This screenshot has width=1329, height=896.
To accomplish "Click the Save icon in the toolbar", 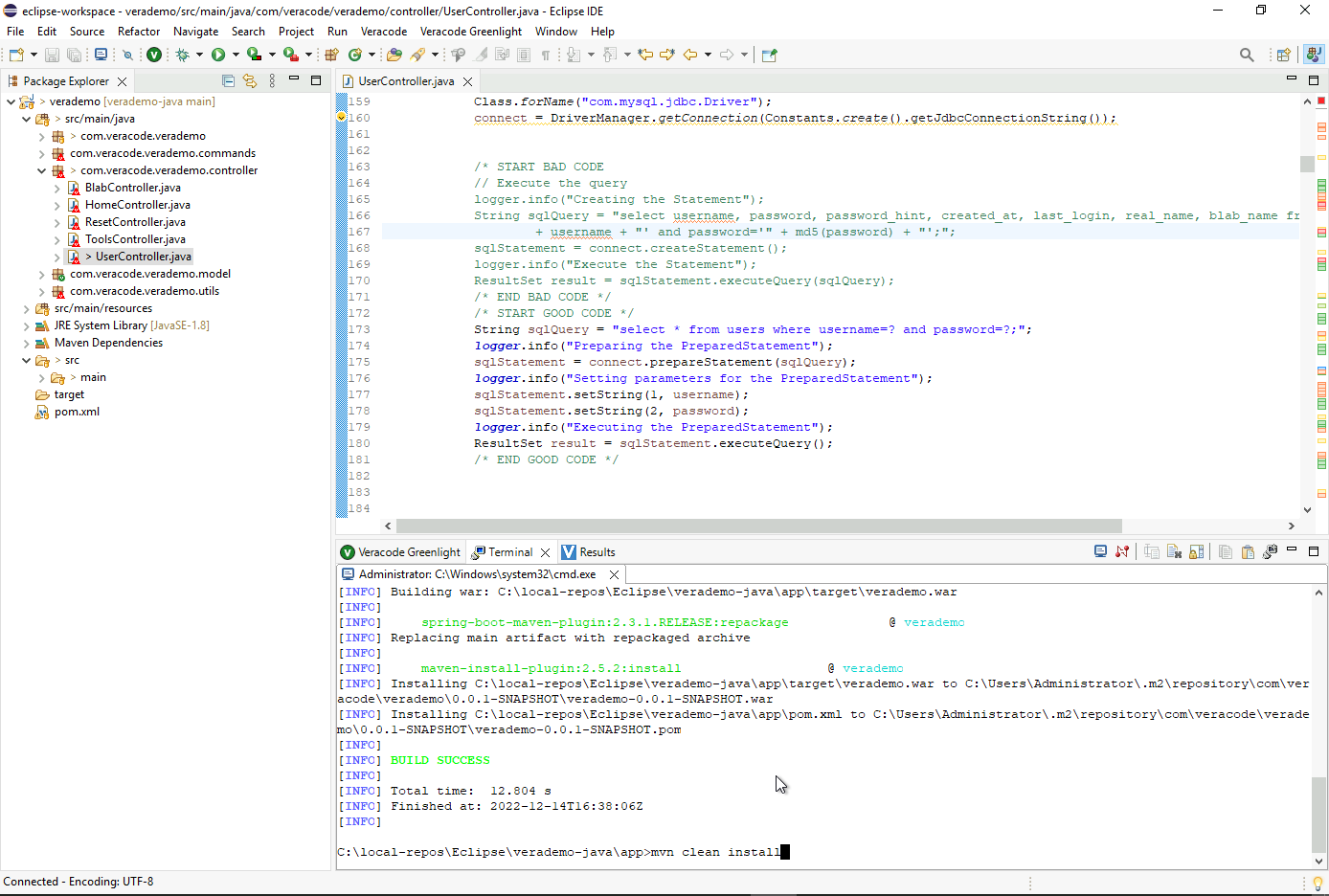I will 52,55.
